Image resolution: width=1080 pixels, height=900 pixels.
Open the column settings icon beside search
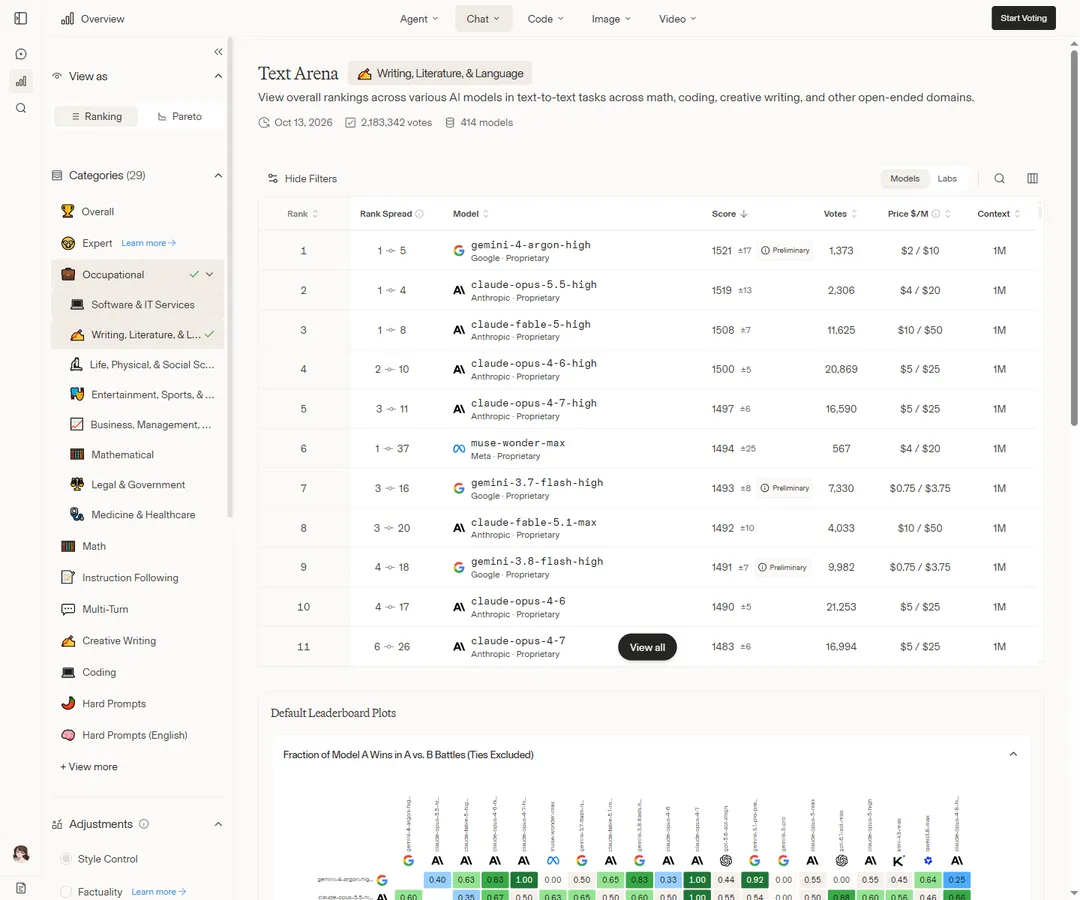point(1032,178)
